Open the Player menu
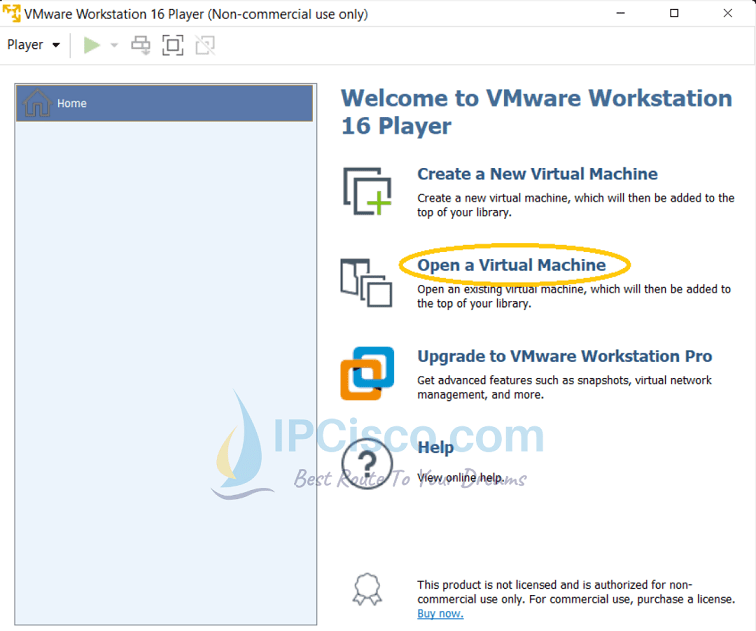The image size is (756, 631). tap(33, 45)
